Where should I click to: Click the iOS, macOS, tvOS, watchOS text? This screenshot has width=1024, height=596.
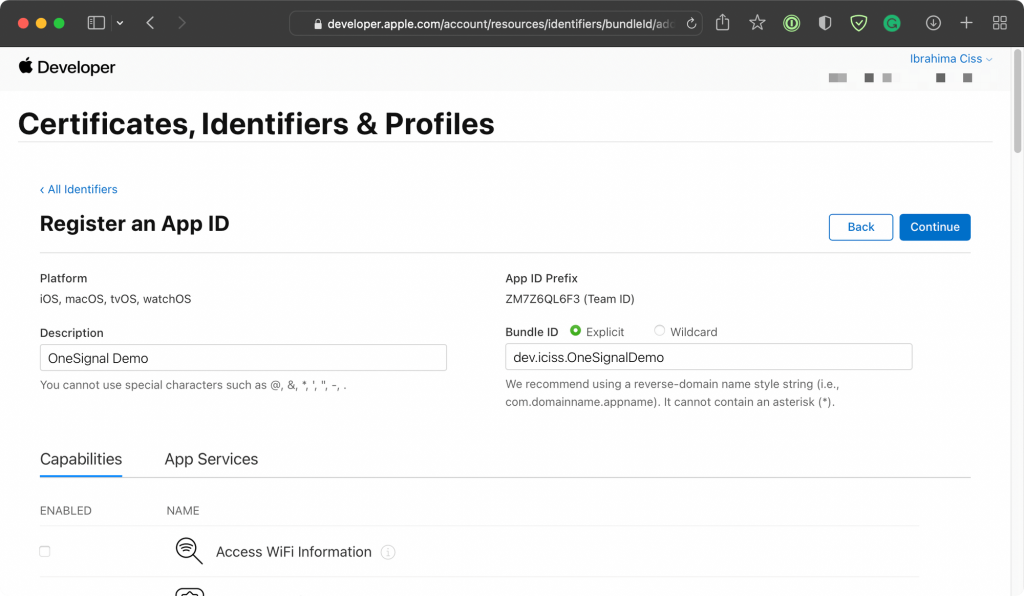116,299
